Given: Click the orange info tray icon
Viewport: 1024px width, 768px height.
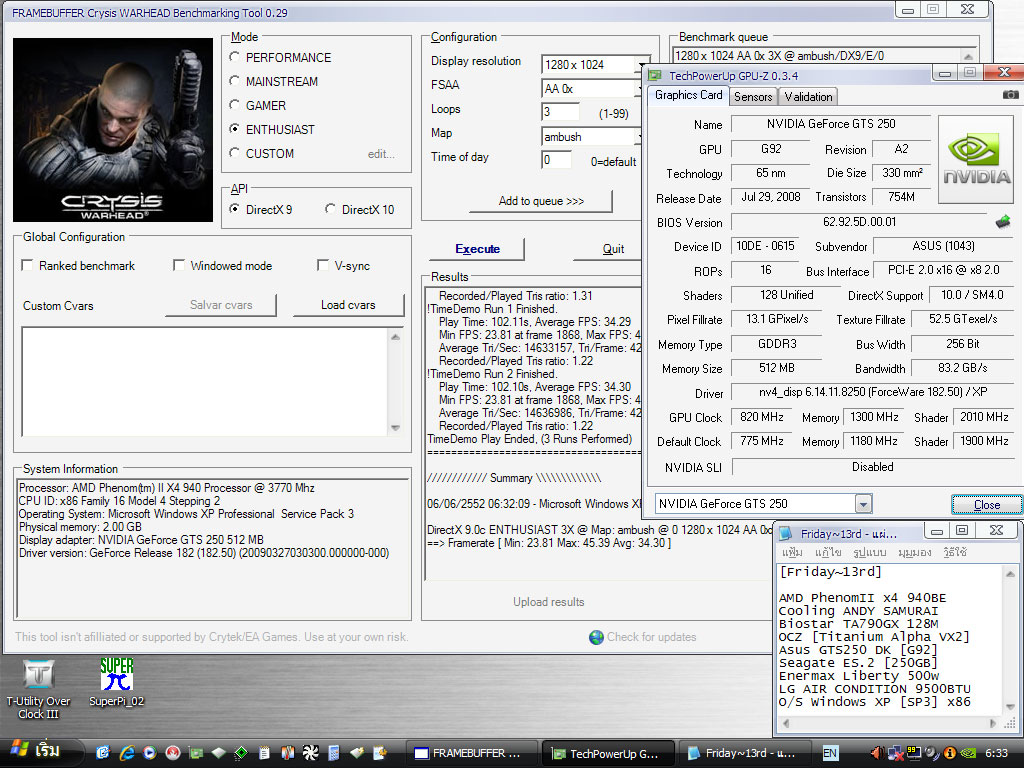Looking at the screenshot, I should [950, 753].
